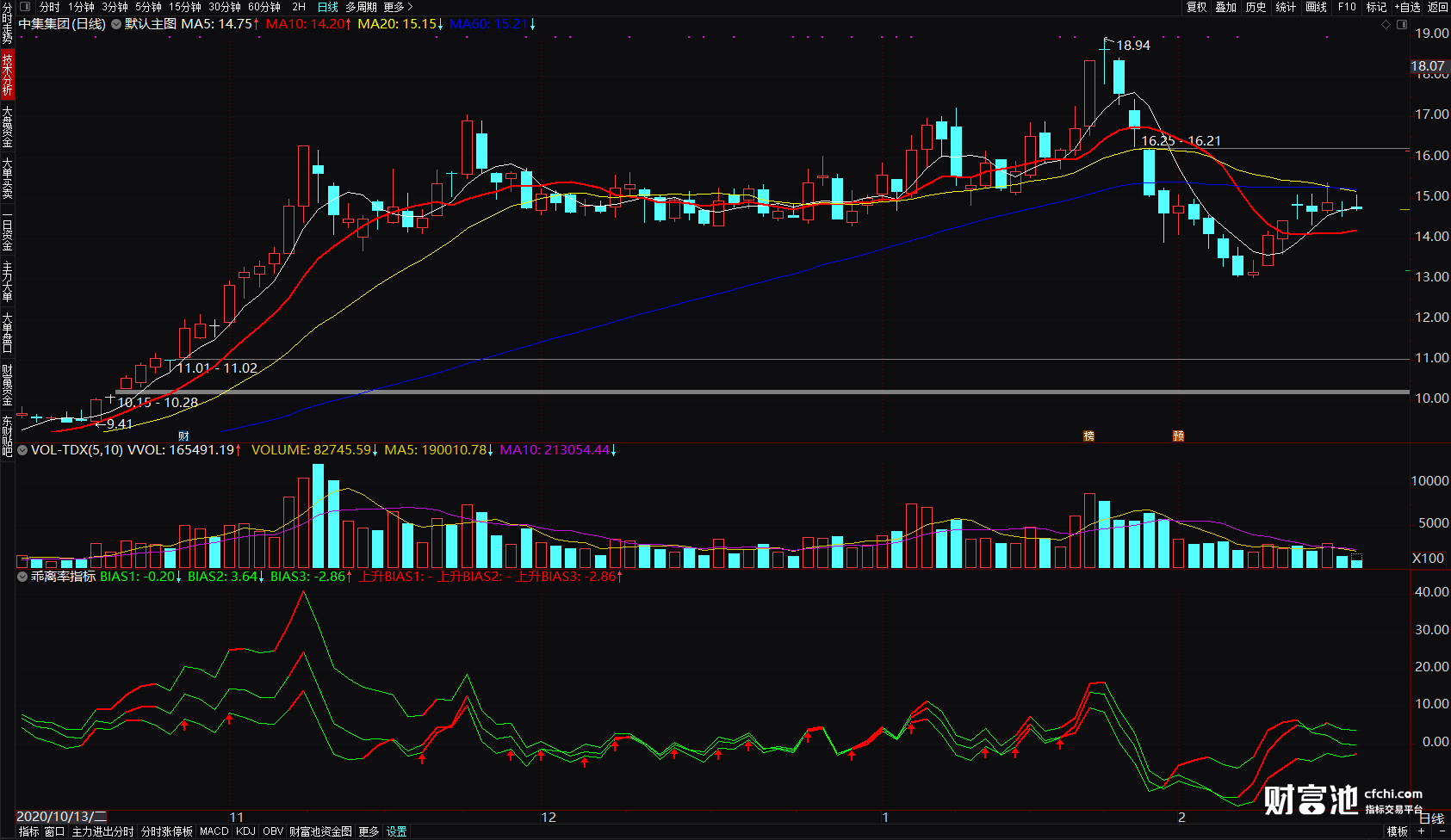Open the 大盘资金 sidebar tab
1451x840 pixels.
click(x=7, y=127)
